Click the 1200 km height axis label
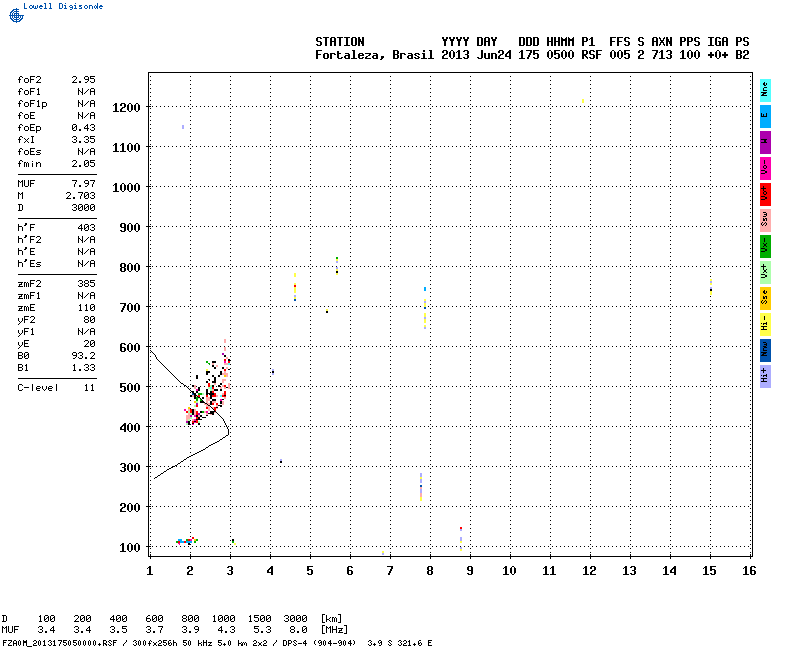800x650 pixels. (x=126, y=108)
